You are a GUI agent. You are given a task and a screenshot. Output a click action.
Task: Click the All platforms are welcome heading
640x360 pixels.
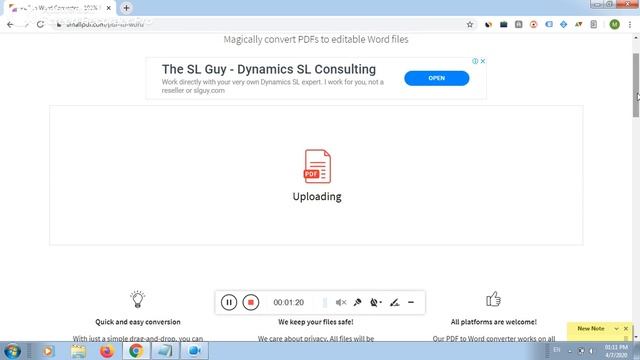coord(493,322)
